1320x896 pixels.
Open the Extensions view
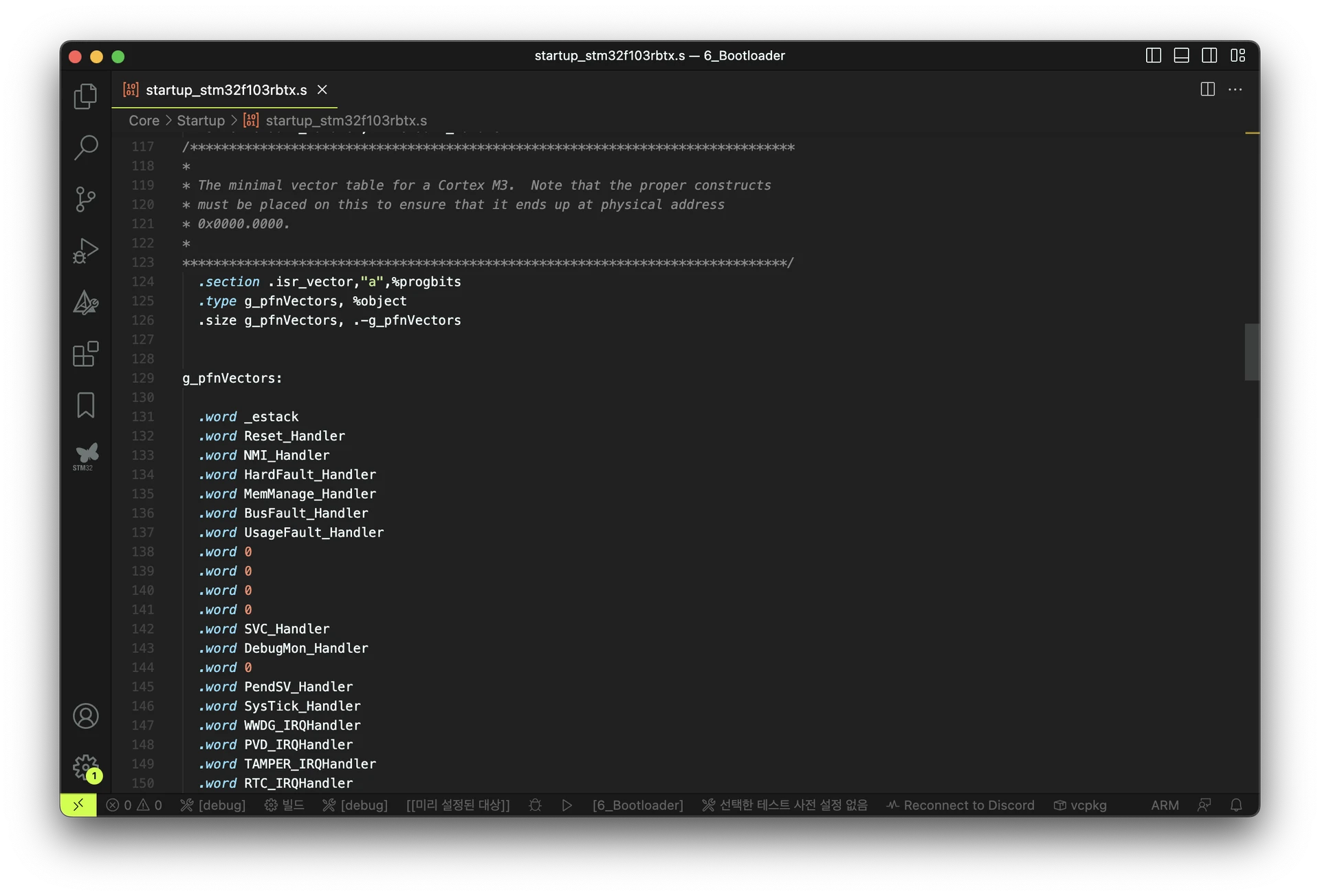tap(85, 354)
